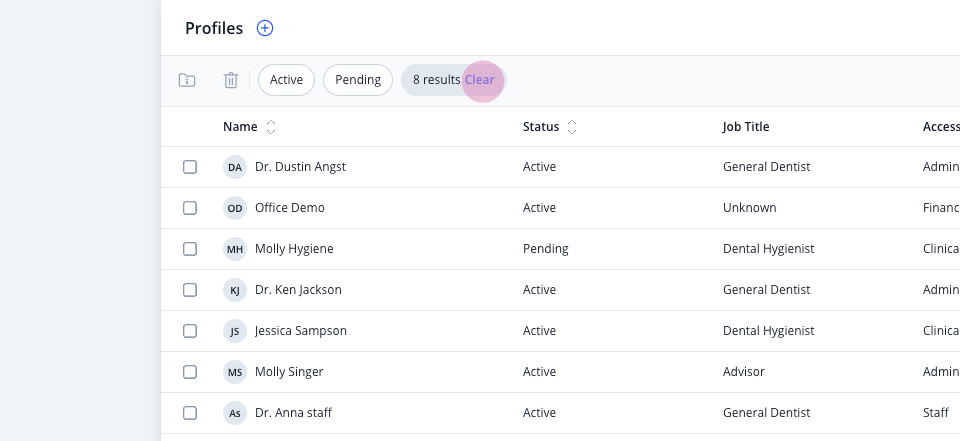The image size is (960, 441).
Task: Filter profiles by Pending chip
Action: click(358, 80)
